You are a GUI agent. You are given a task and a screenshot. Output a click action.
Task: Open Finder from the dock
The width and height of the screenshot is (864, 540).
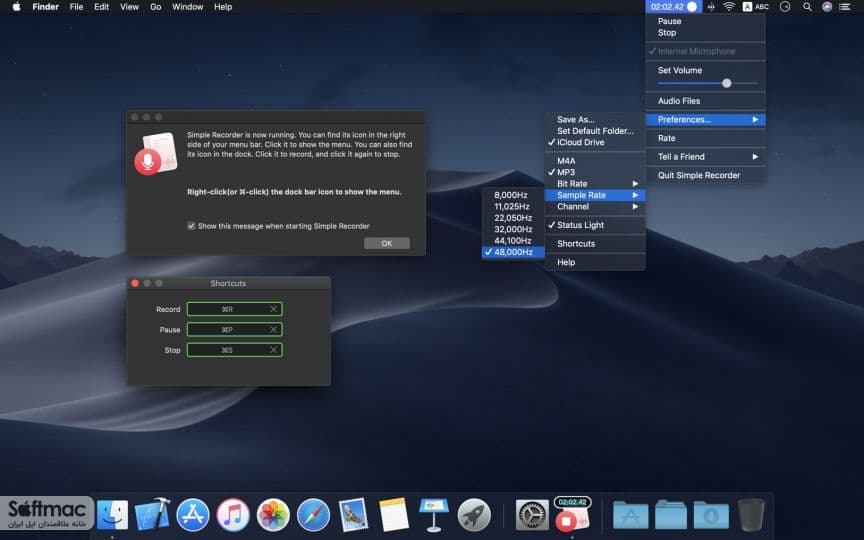click(112, 515)
